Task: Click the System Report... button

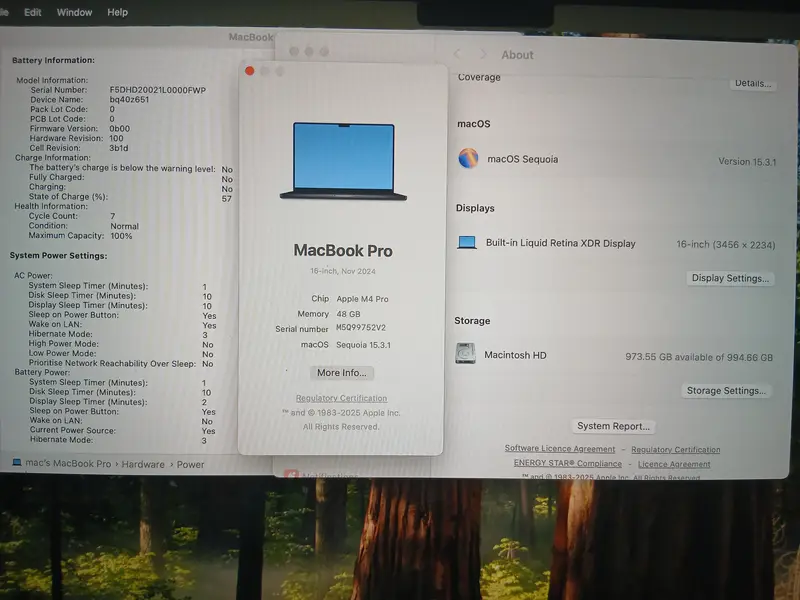Action: tap(615, 426)
